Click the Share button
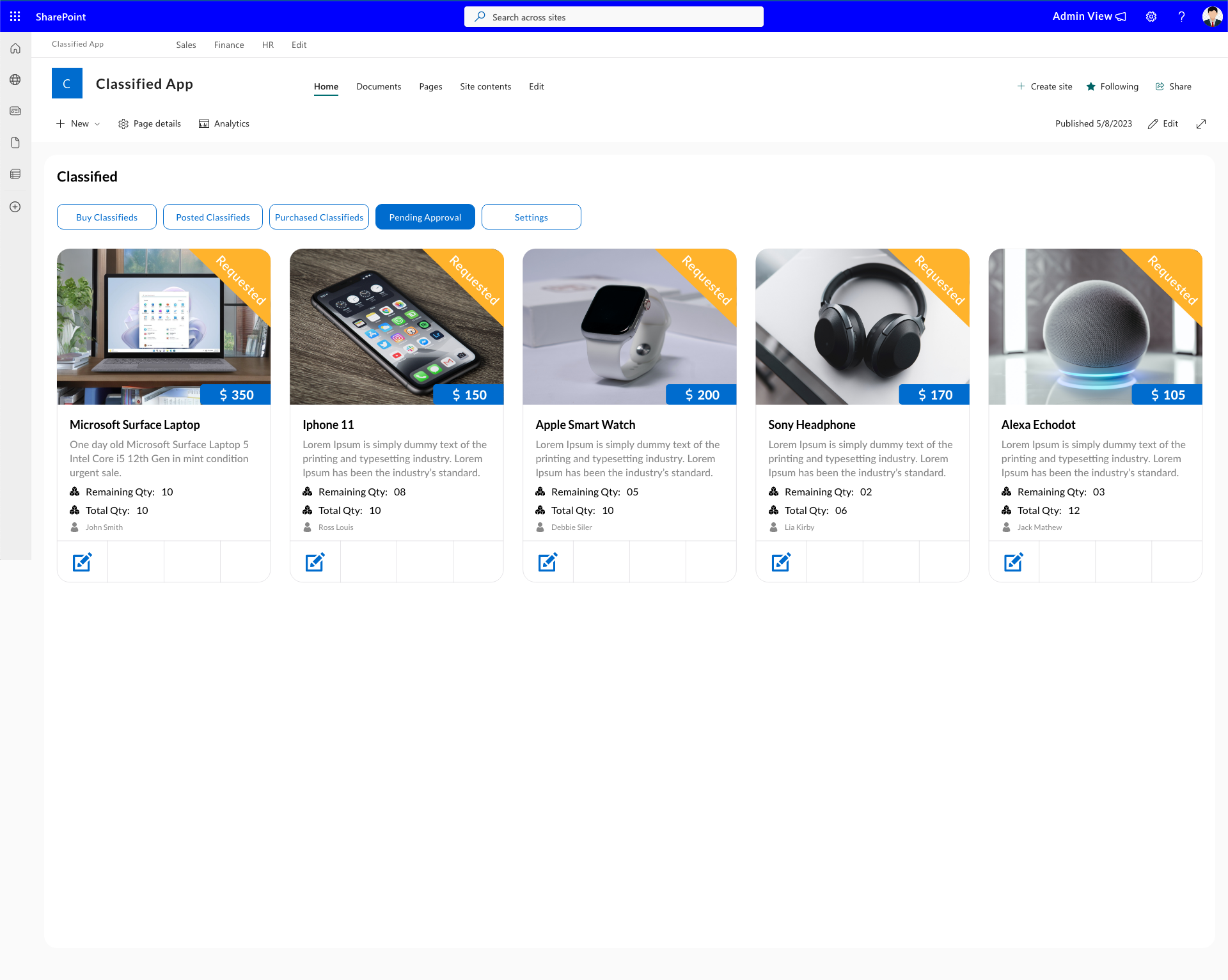This screenshot has height=980, width=1228. point(1173,86)
